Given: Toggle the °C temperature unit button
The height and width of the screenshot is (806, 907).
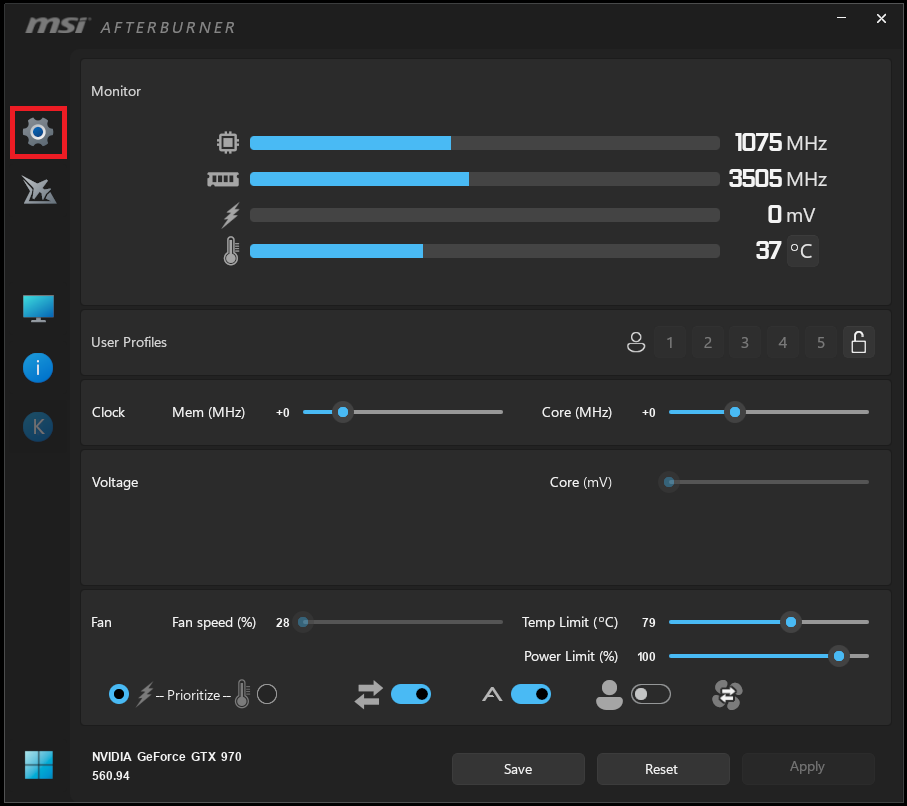Looking at the screenshot, I should pyautogui.click(x=802, y=251).
